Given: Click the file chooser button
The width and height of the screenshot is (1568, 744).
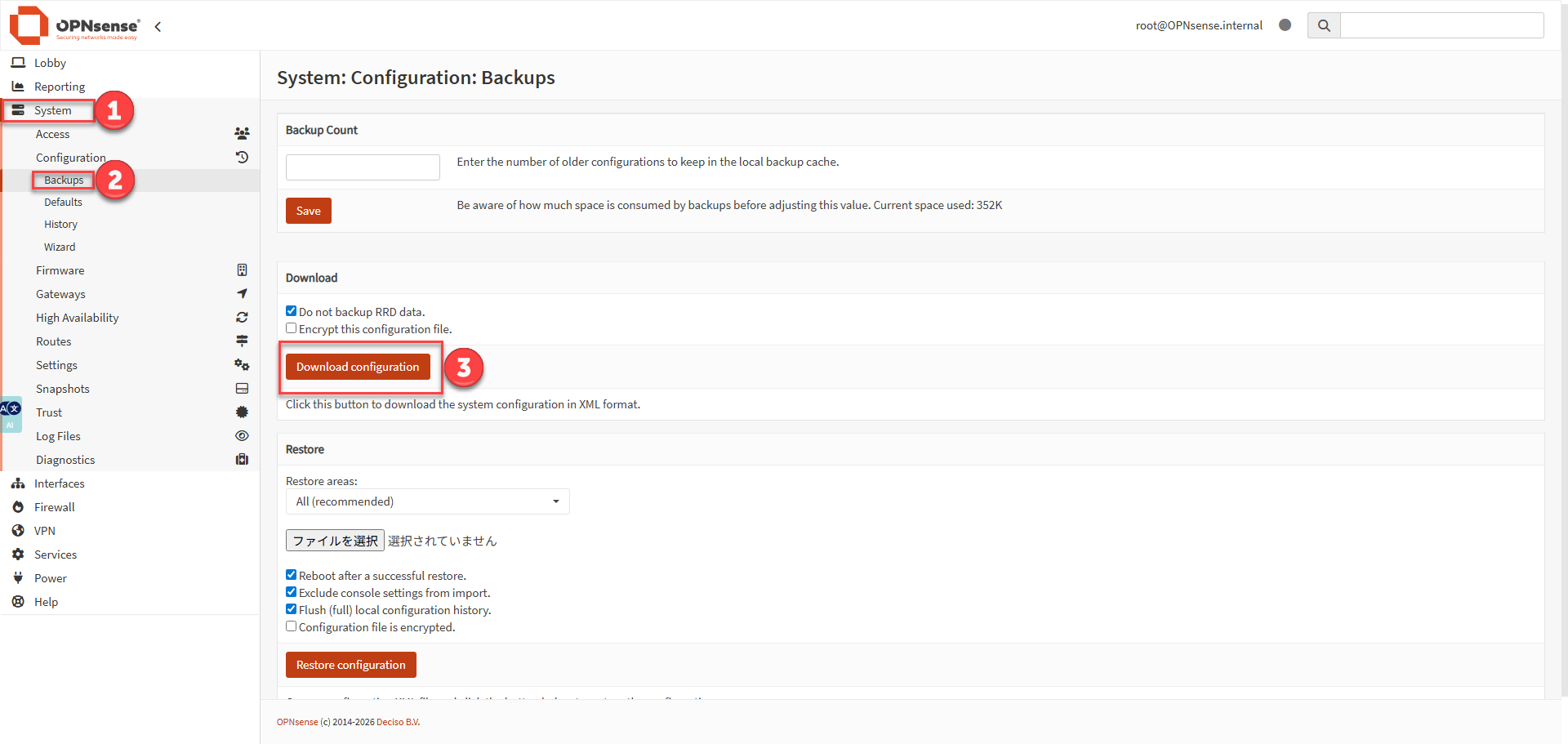Looking at the screenshot, I should coord(335,541).
